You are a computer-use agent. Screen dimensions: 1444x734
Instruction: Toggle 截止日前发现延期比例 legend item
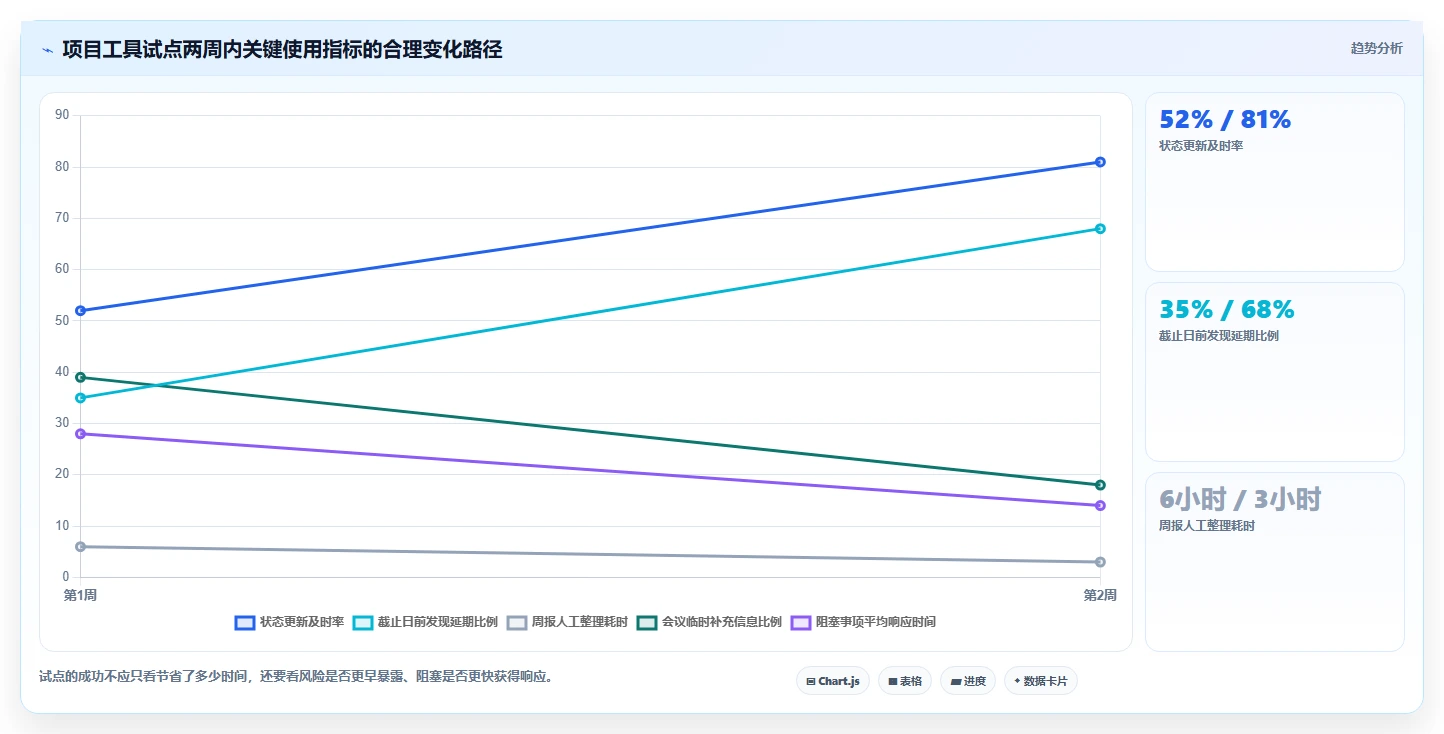coord(425,622)
